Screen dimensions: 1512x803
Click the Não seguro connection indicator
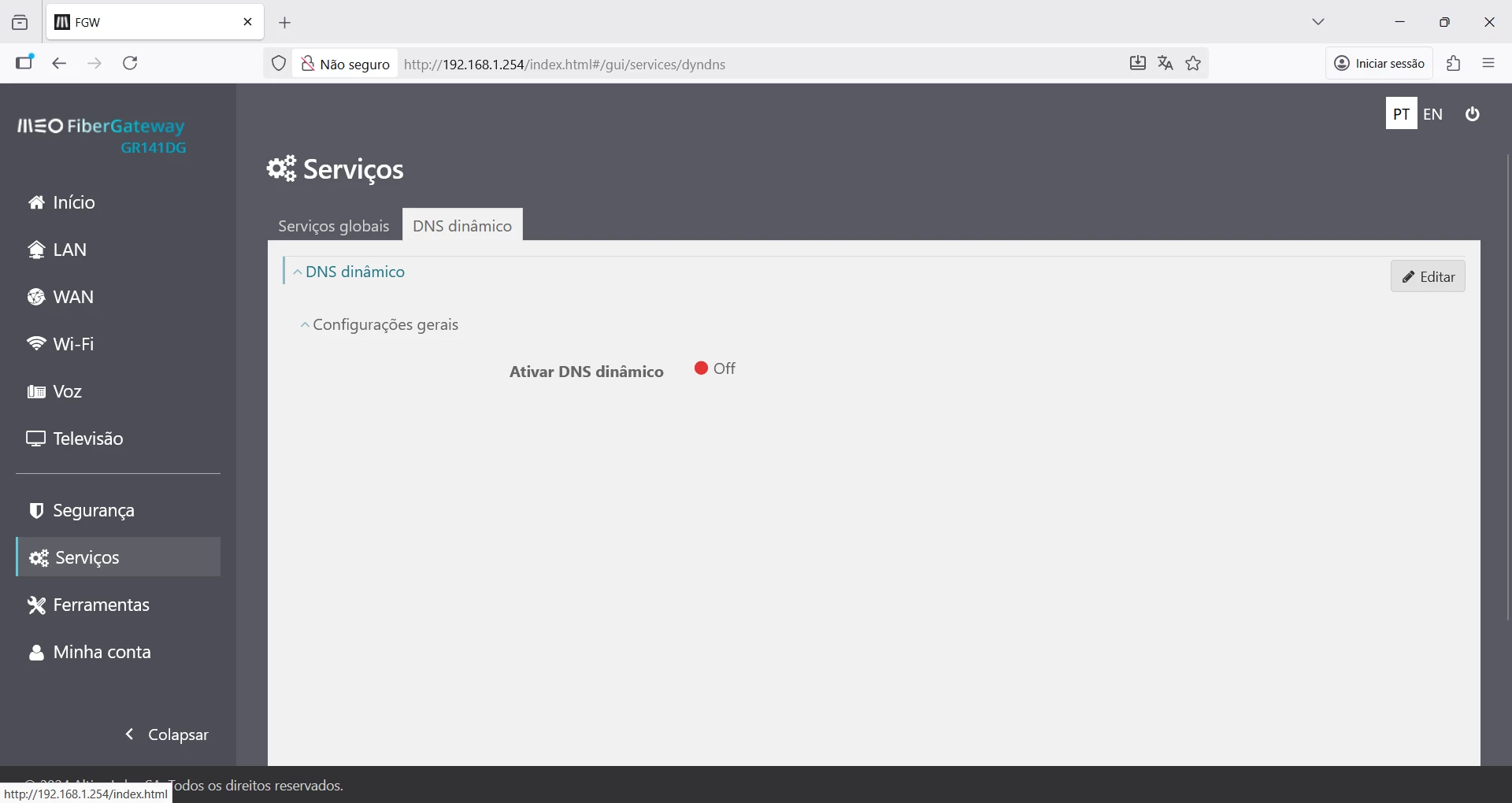coord(346,64)
